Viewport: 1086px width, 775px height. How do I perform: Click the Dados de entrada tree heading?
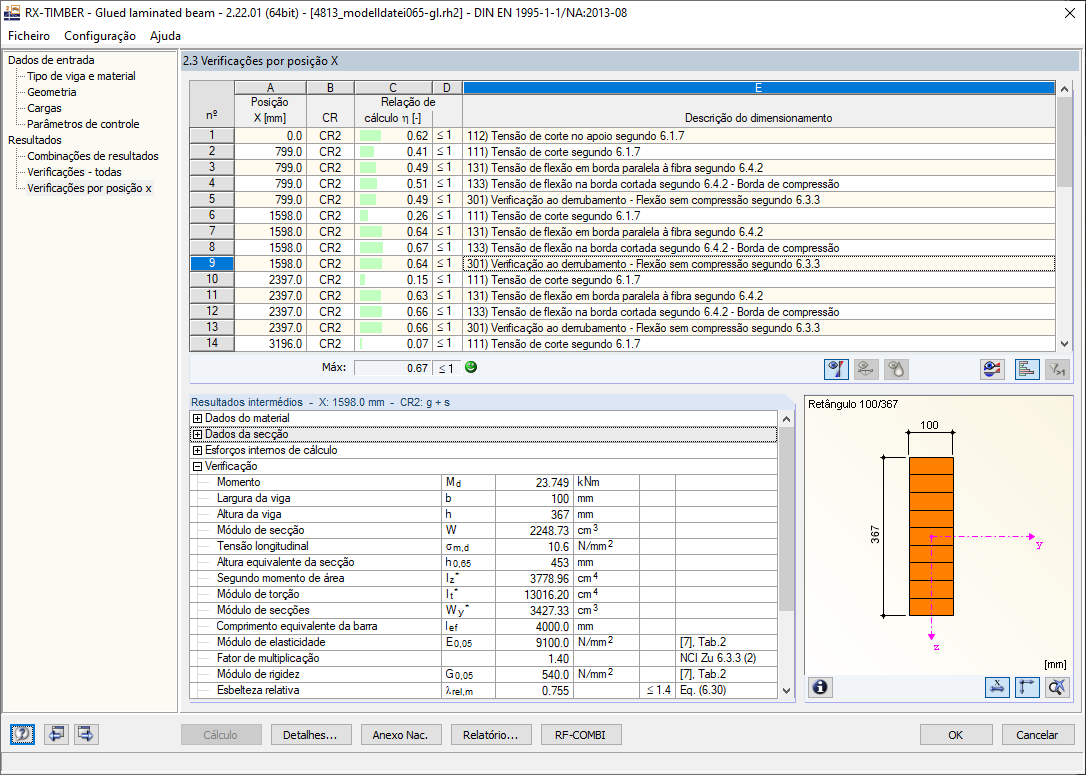click(51, 60)
